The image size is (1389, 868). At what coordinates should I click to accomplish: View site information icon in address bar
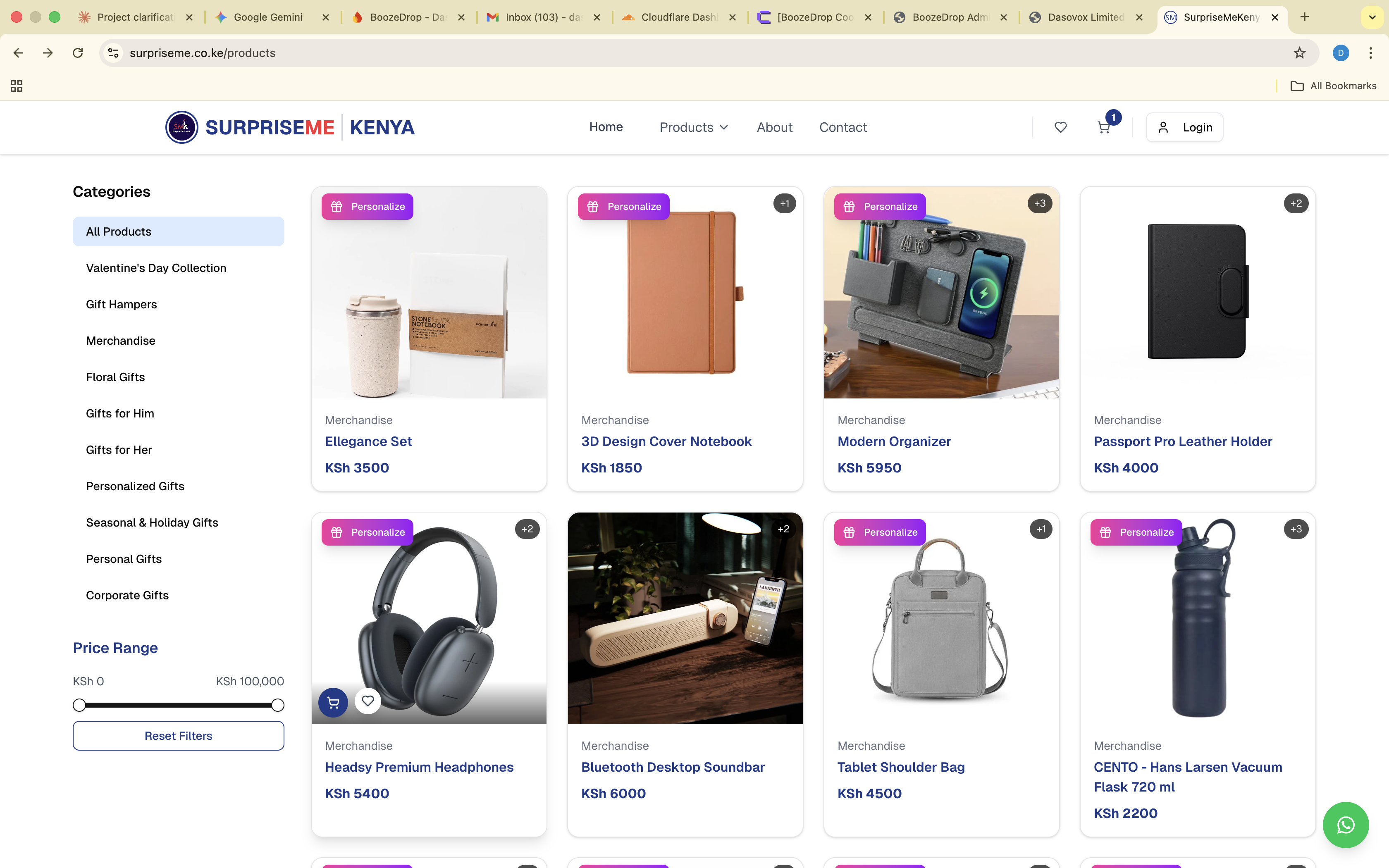(x=114, y=53)
